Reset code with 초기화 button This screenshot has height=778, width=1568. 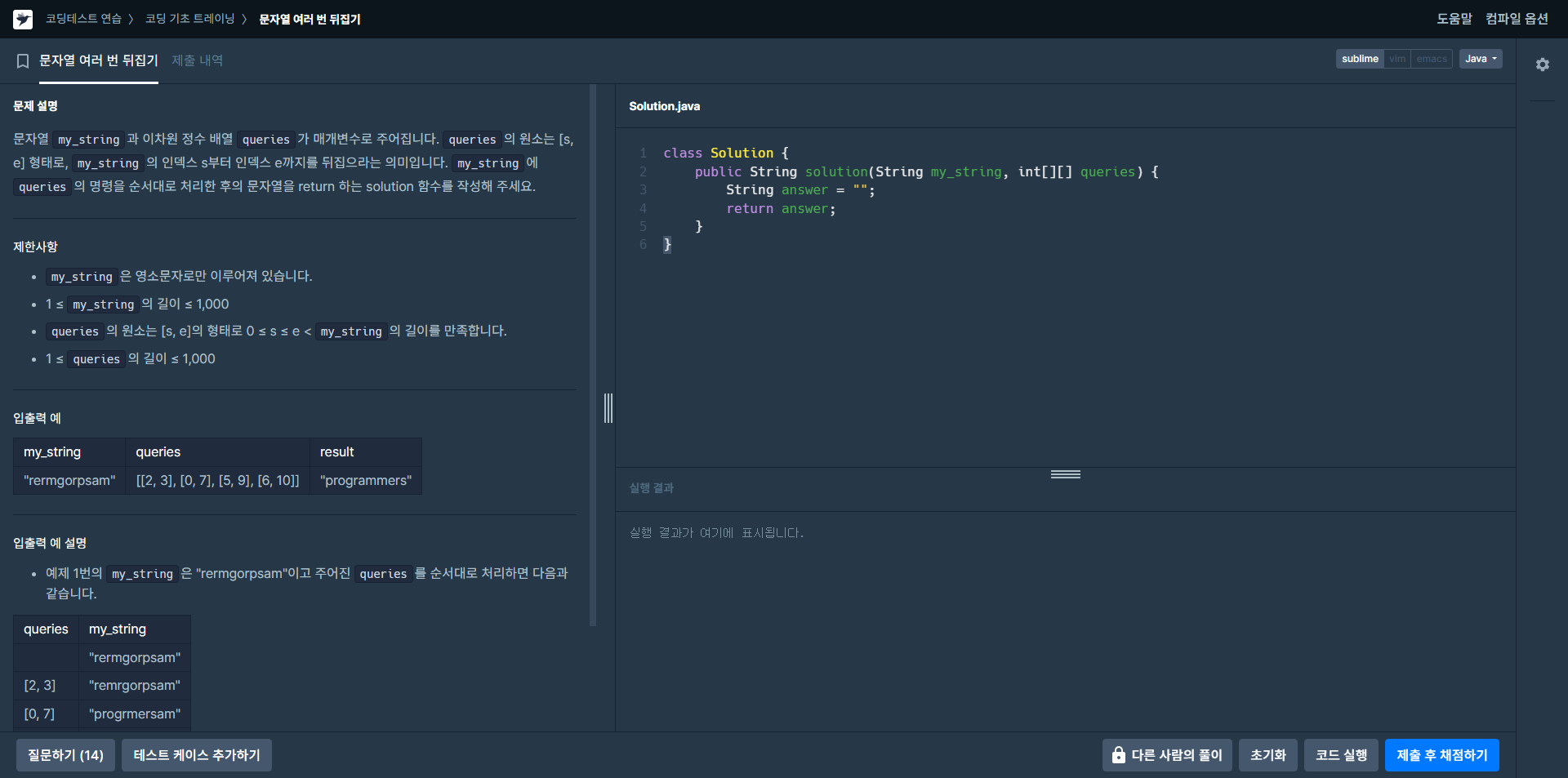(1267, 755)
